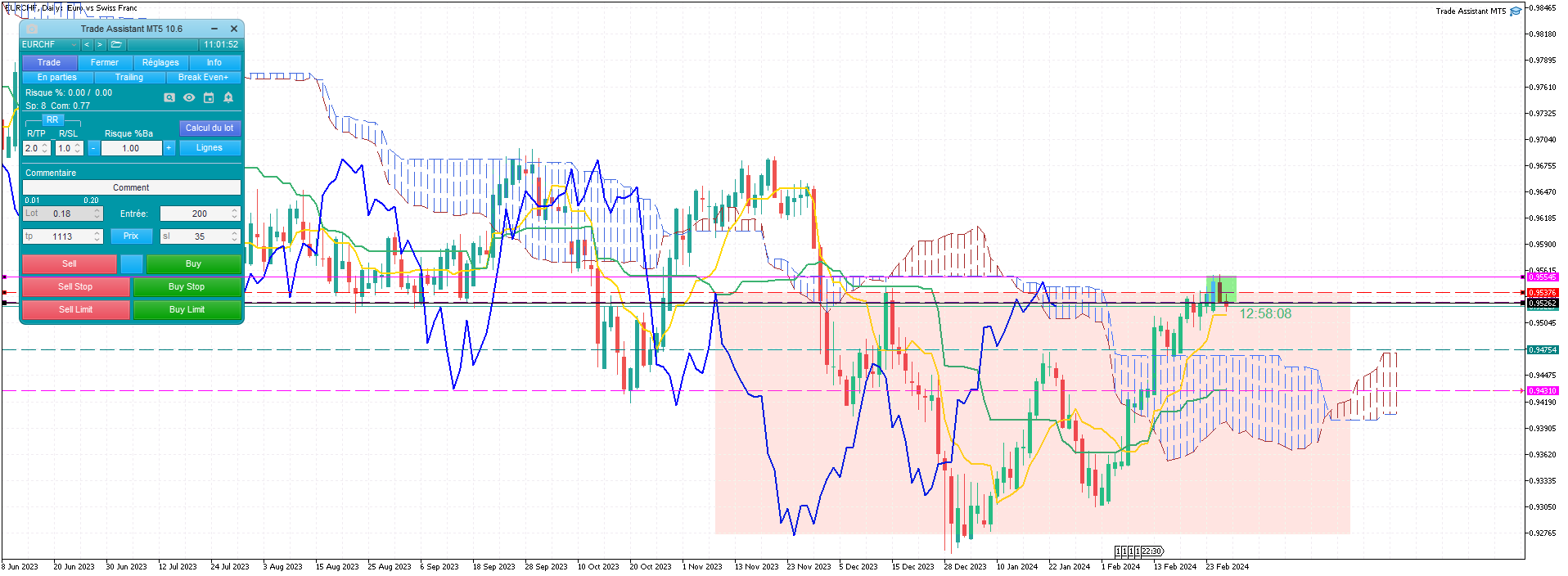Place a Sell Limit order

click(x=75, y=309)
